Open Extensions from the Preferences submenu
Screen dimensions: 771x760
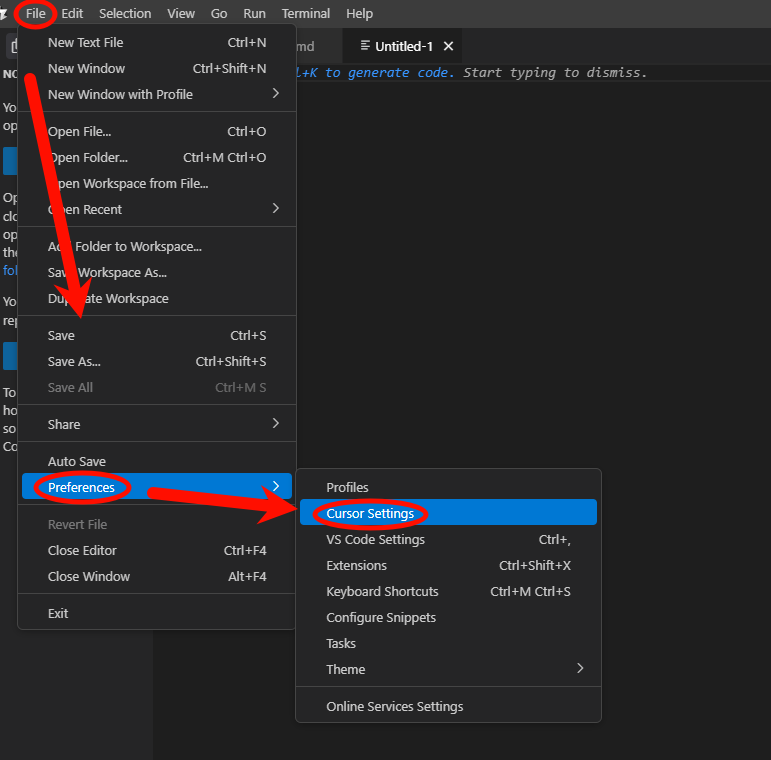pos(356,565)
